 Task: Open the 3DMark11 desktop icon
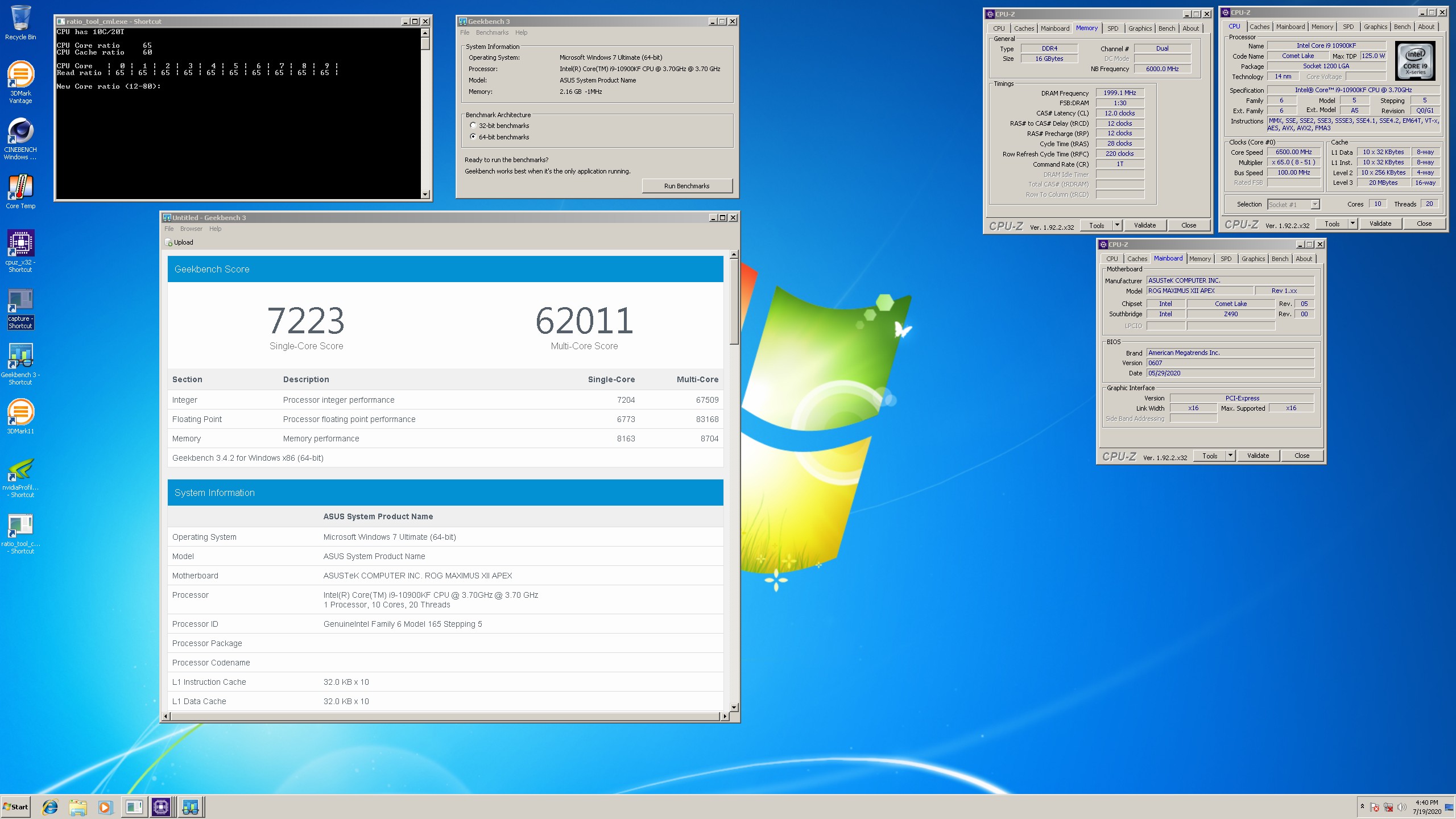pyautogui.click(x=20, y=416)
